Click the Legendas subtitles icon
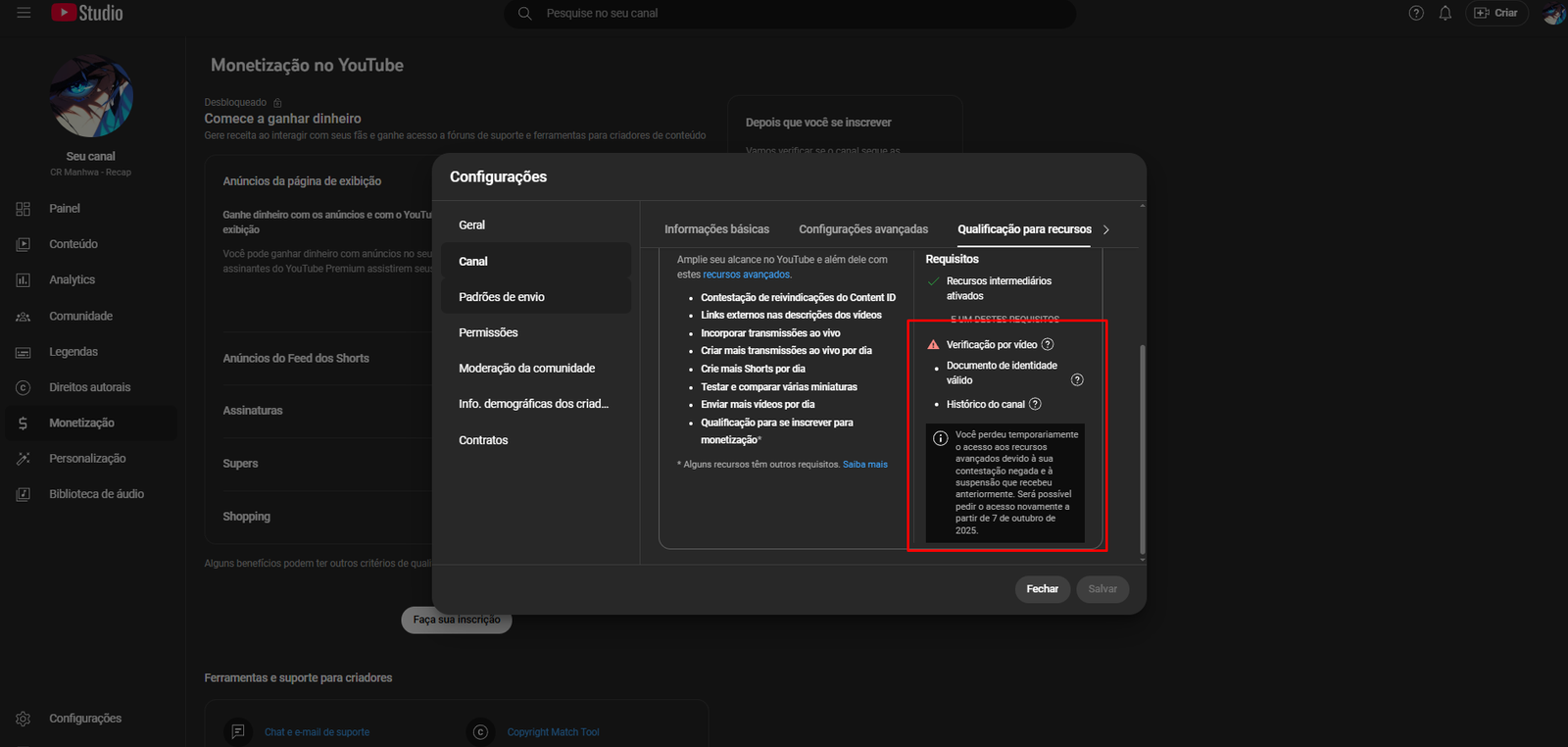 click(x=24, y=352)
